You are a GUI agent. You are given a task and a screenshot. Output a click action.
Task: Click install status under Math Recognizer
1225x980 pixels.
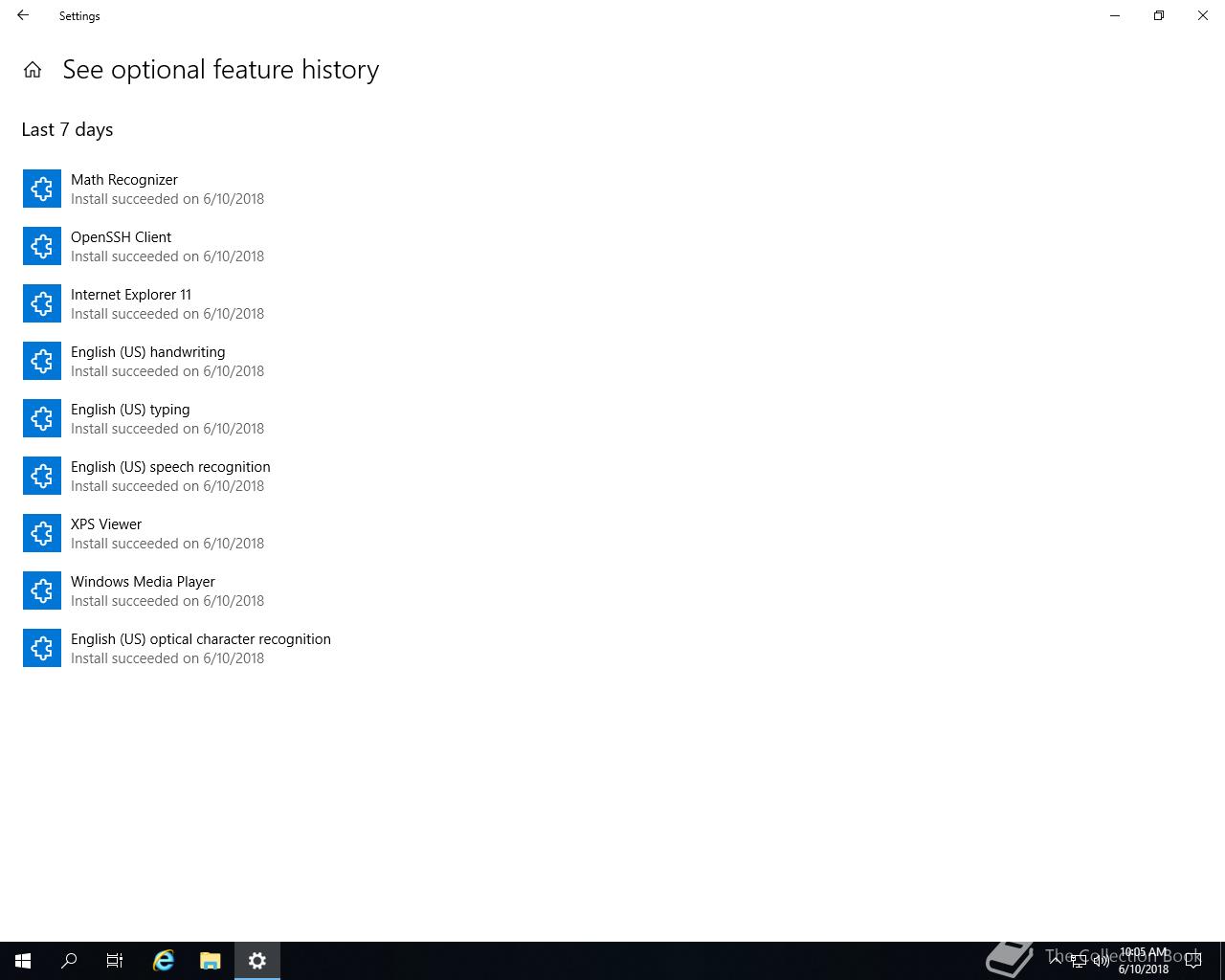tap(167, 199)
